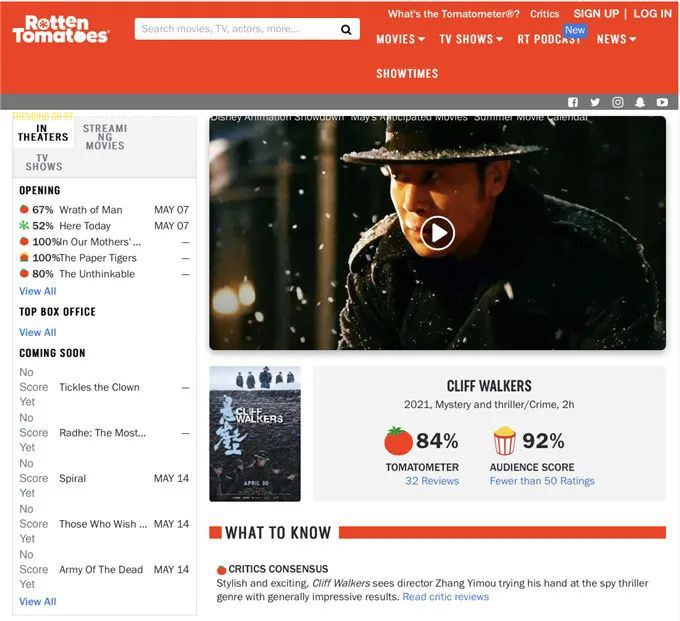The width and height of the screenshot is (680, 621).
Task: Open What's the Tomatometer link
Action: 454,14
